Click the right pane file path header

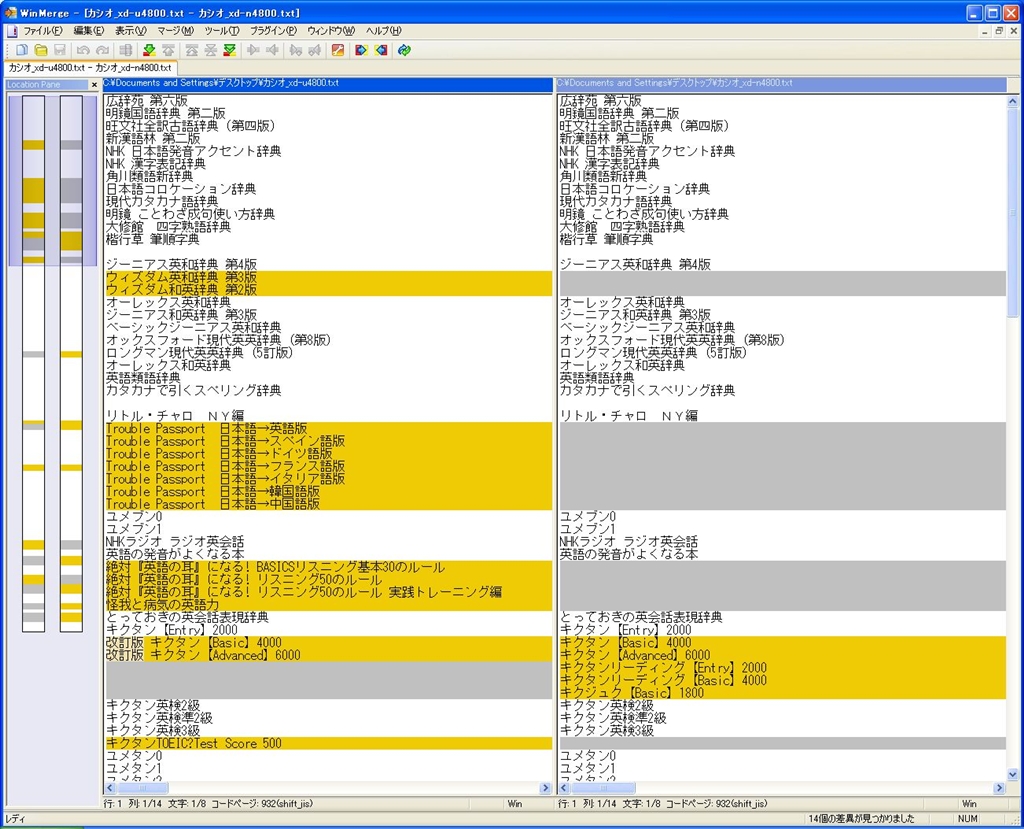[781, 84]
